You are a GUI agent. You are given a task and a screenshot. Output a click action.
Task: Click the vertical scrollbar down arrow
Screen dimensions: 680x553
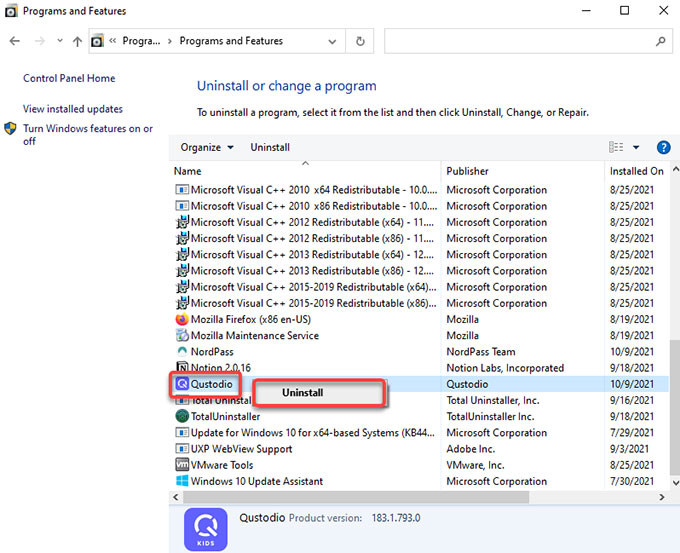coord(675,482)
